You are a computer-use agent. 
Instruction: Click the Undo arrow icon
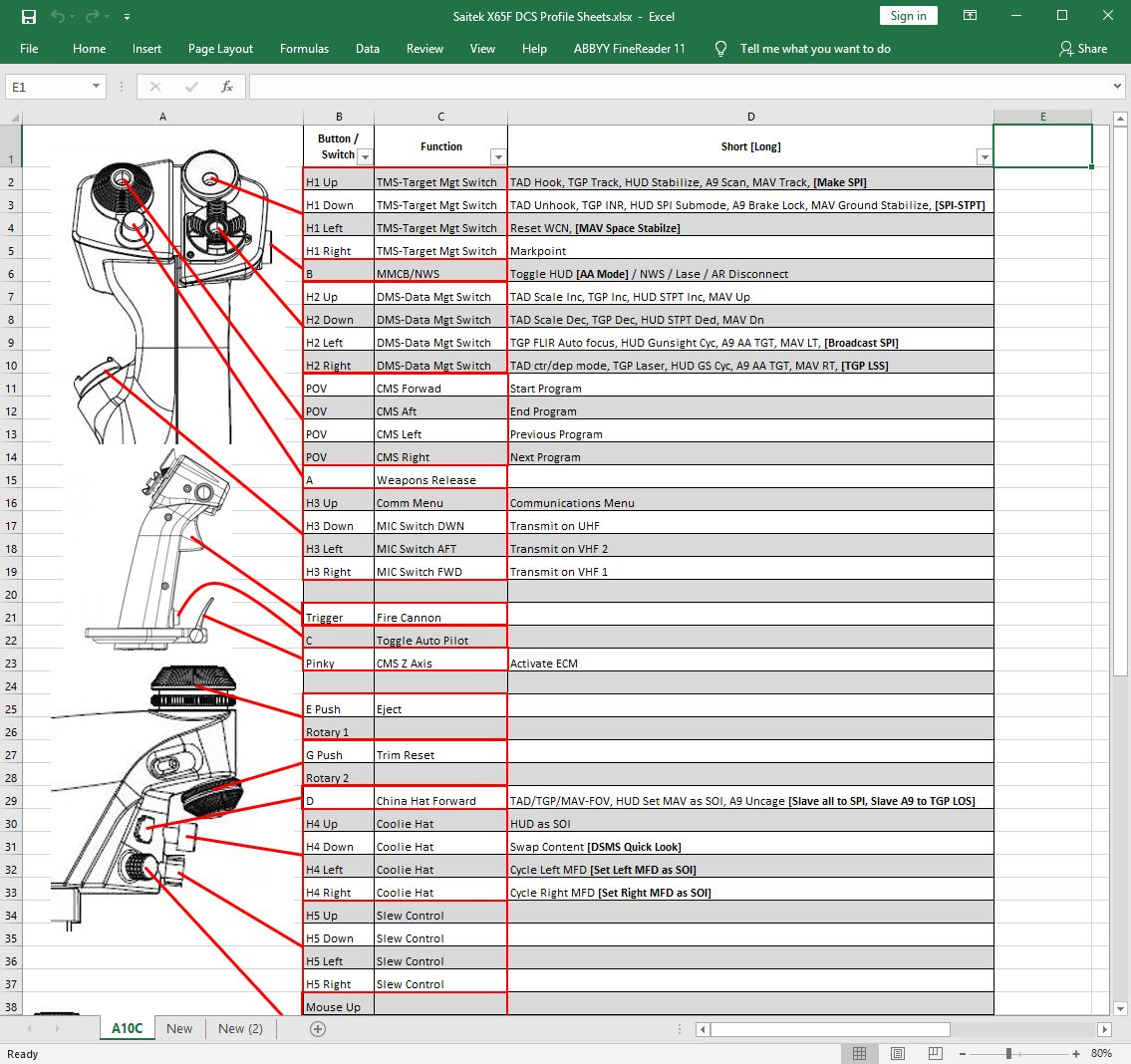click(58, 16)
